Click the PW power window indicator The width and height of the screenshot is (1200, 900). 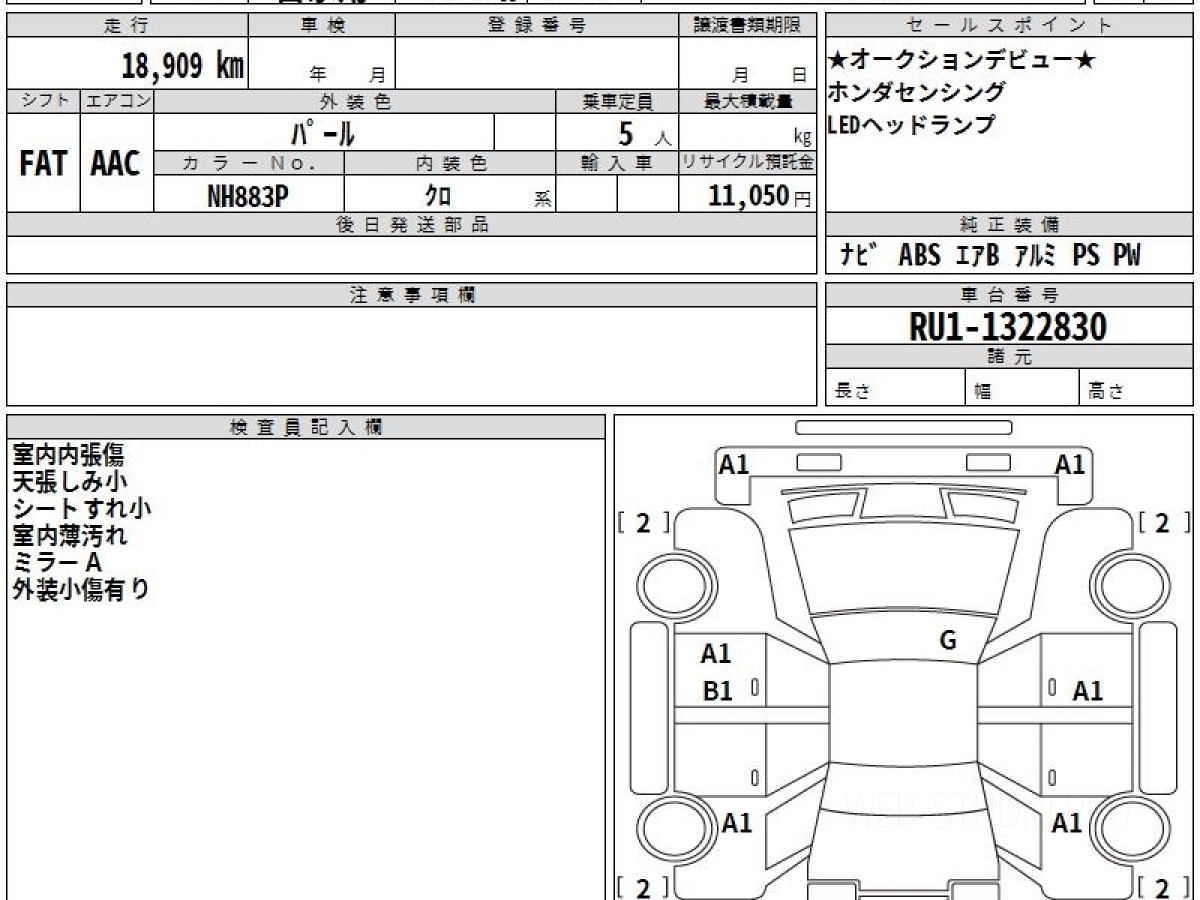click(x=1126, y=256)
